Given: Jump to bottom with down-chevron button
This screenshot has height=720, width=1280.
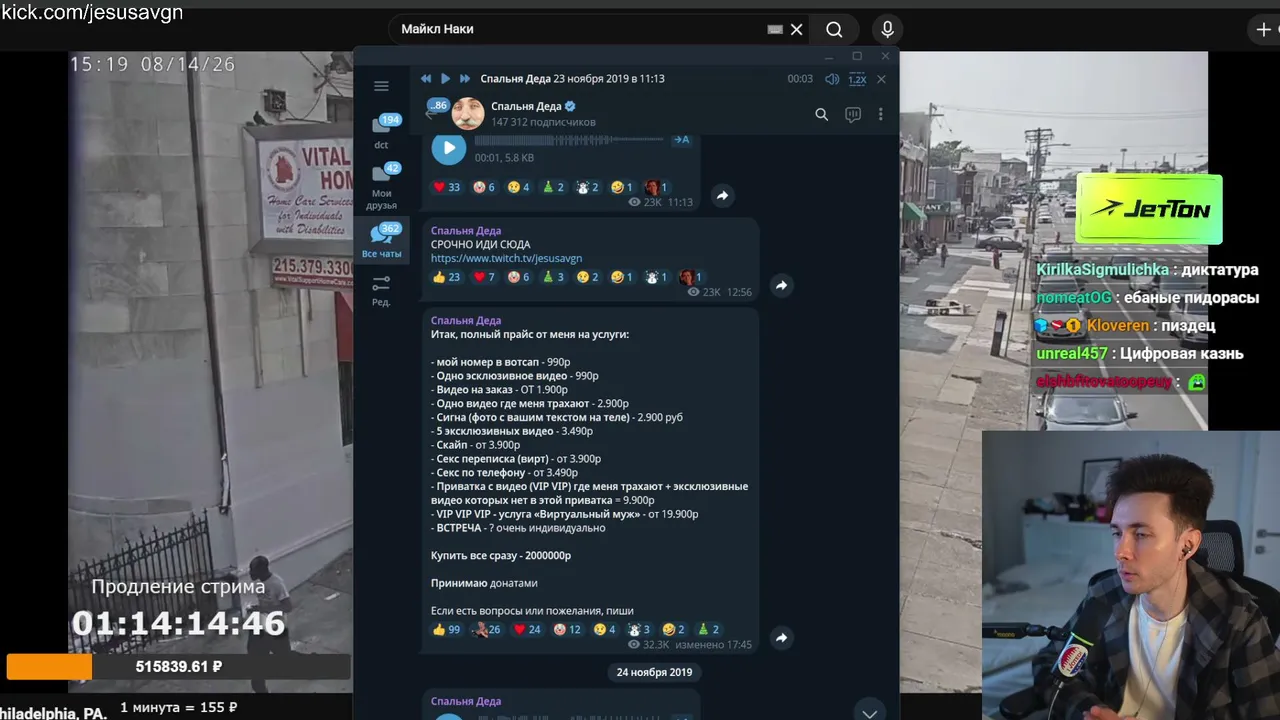Looking at the screenshot, I should [869, 712].
